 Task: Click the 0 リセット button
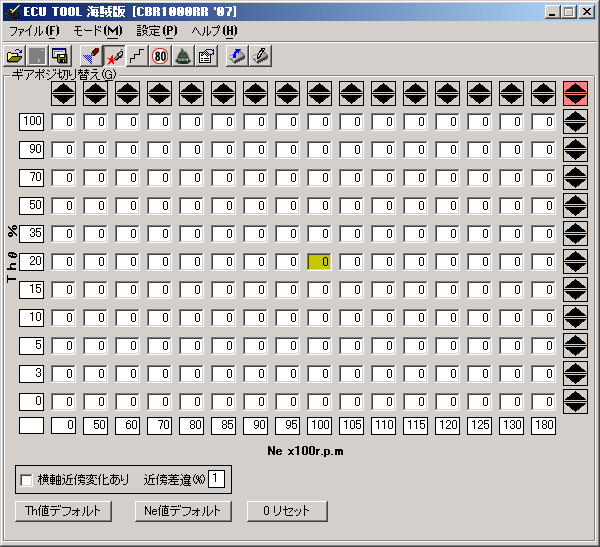(x=287, y=511)
